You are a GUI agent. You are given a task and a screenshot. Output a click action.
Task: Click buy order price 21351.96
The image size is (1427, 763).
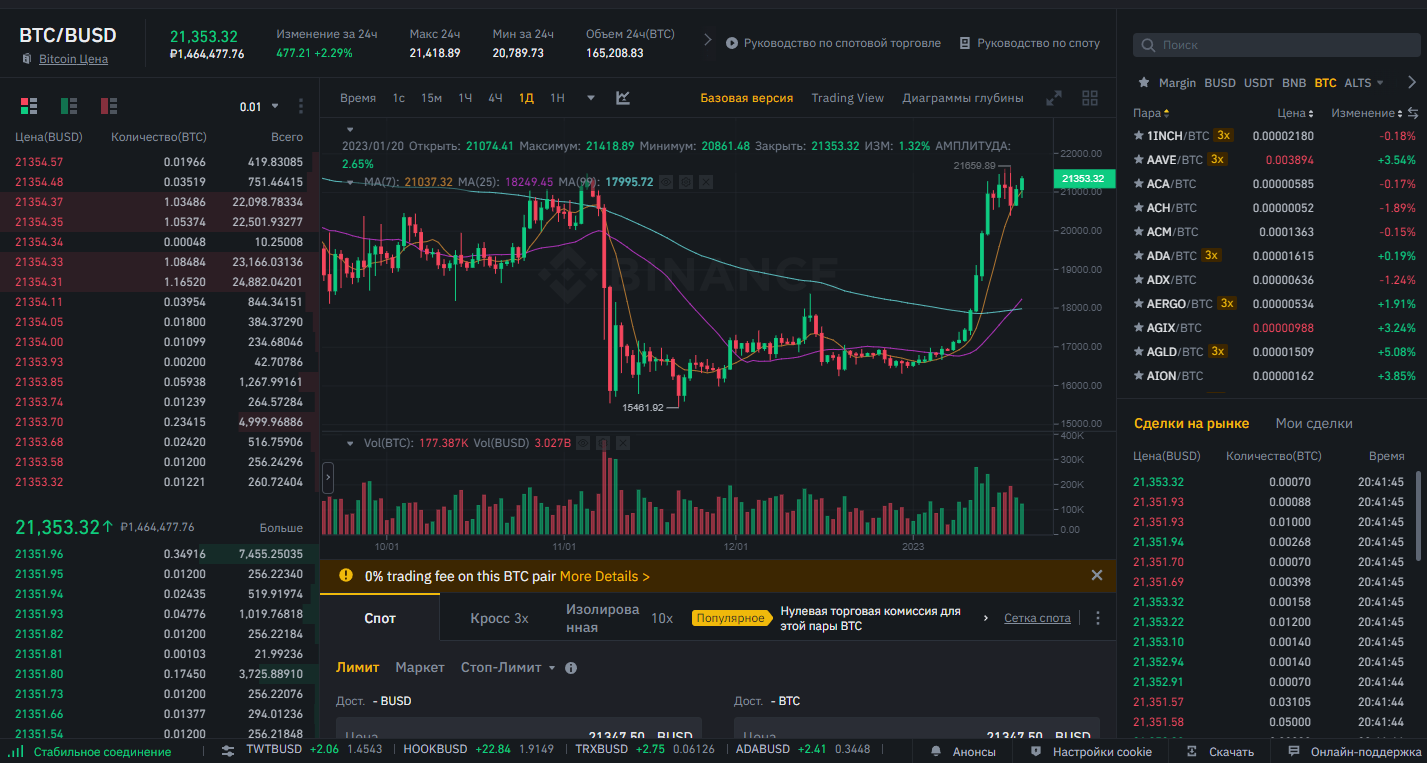39,554
